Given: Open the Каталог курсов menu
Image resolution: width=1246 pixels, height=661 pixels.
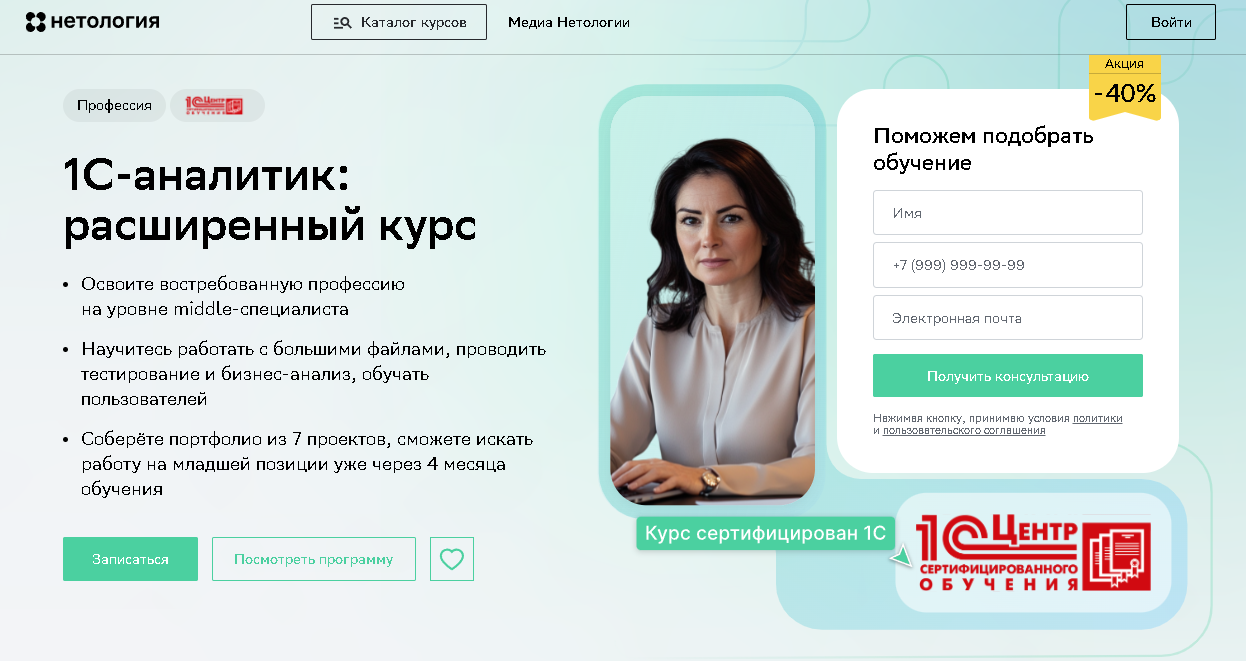Looking at the screenshot, I should tap(399, 22).
